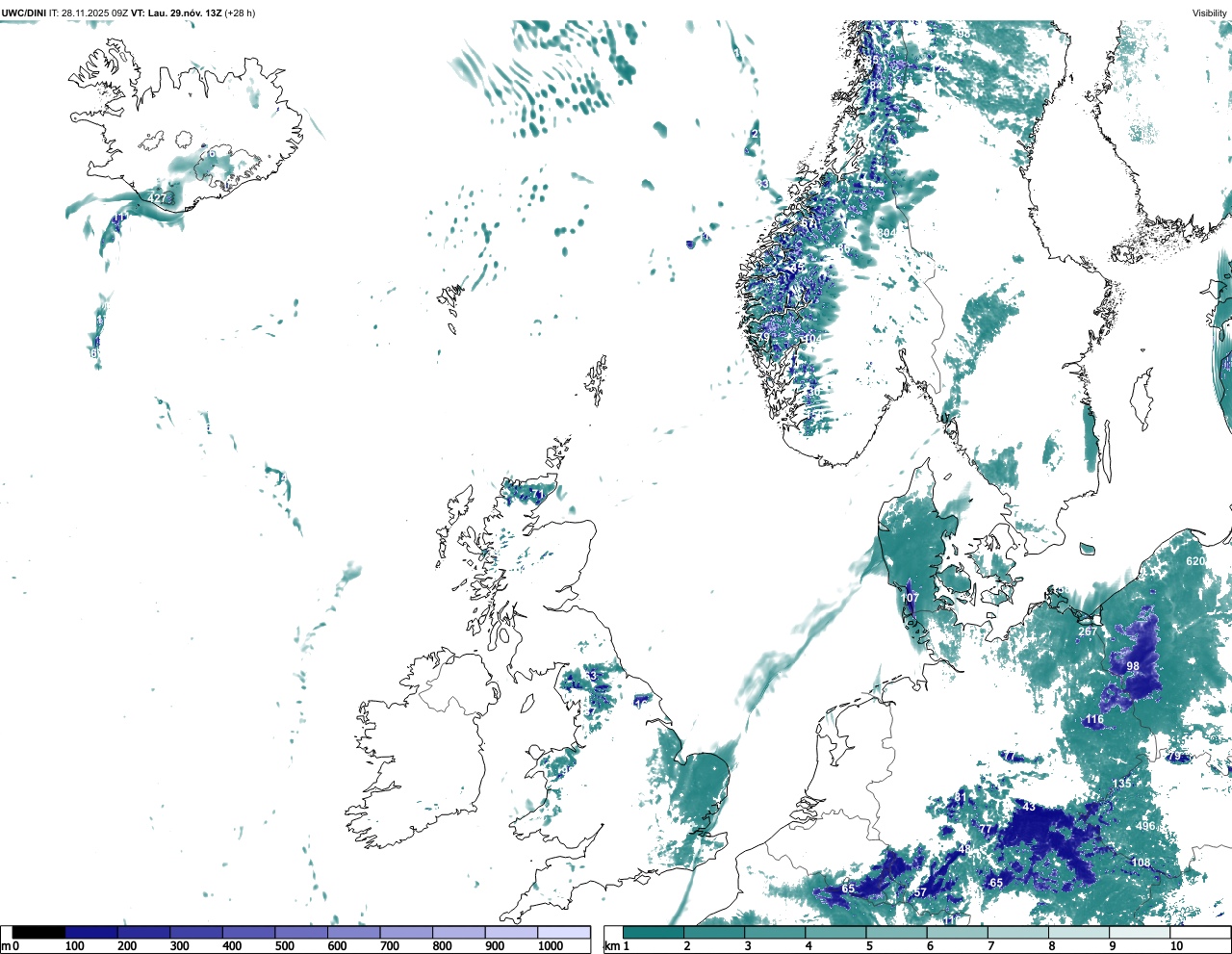The width and height of the screenshot is (1232, 954).
Task: Click the '57' visibility value label
Action: tap(920, 893)
